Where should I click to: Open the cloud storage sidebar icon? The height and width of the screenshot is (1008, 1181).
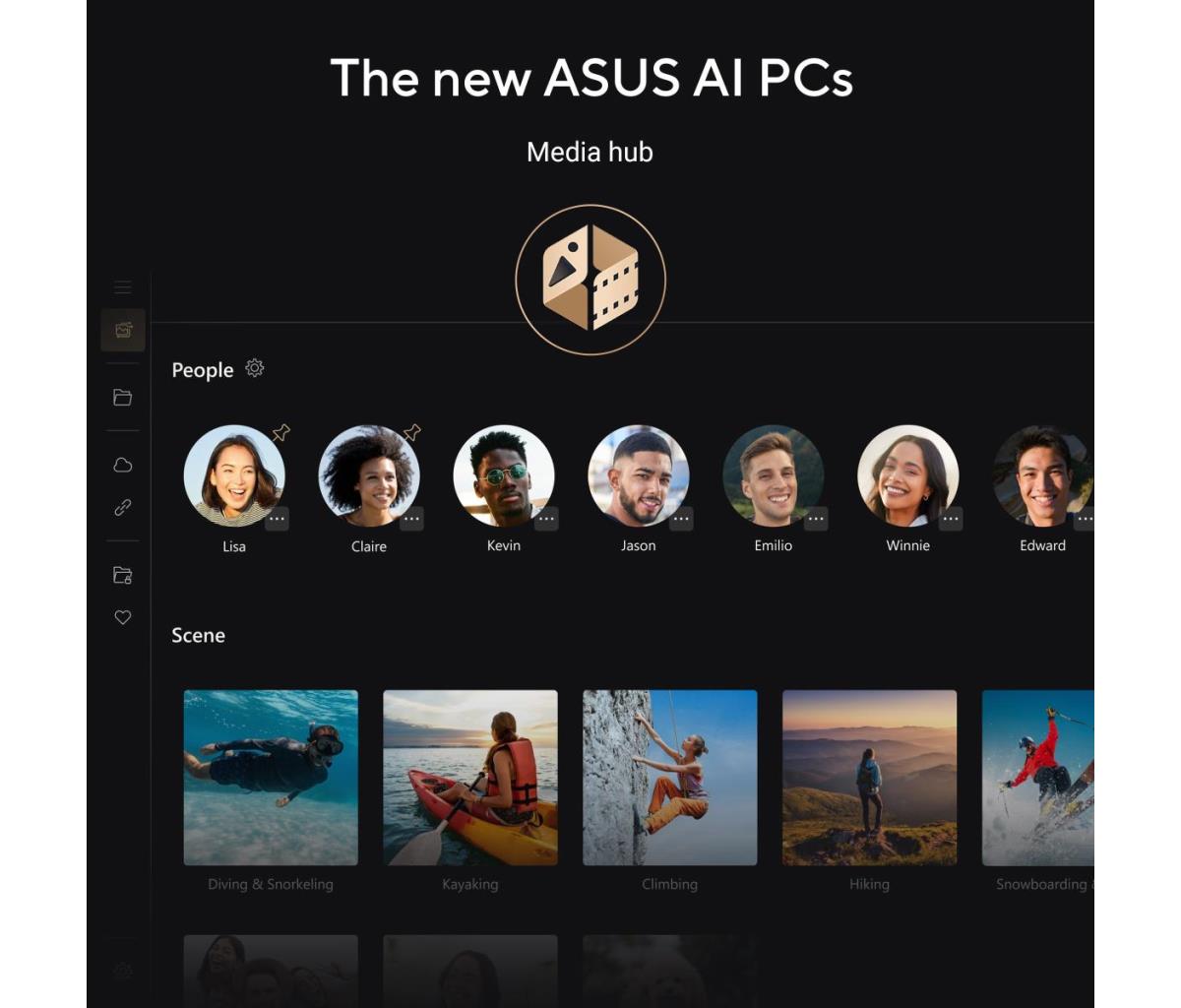coord(123,465)
